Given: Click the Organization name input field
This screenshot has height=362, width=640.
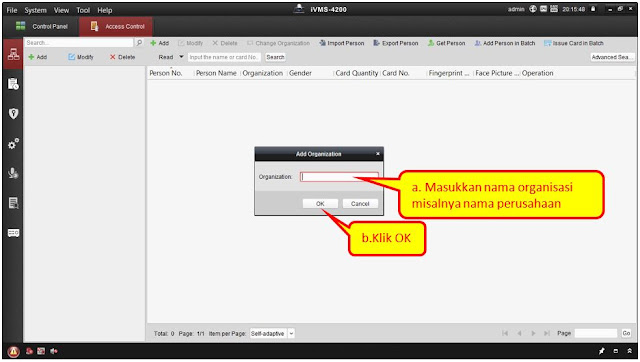Looking at the screenshot, I should (x=339, y=177).
